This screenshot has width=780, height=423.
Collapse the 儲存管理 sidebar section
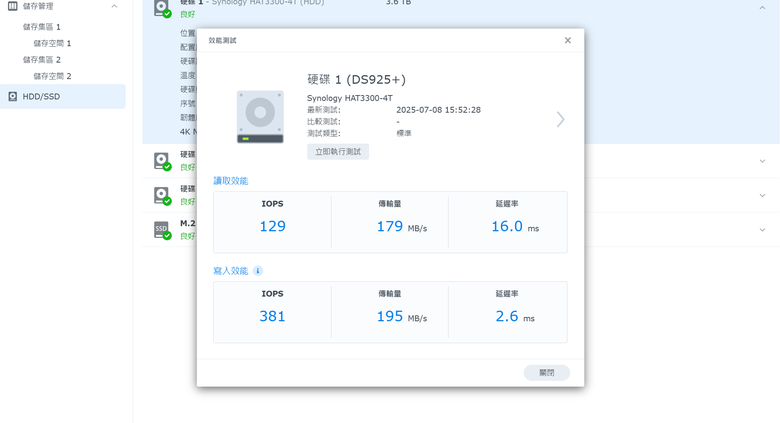[x=114, y=6]
